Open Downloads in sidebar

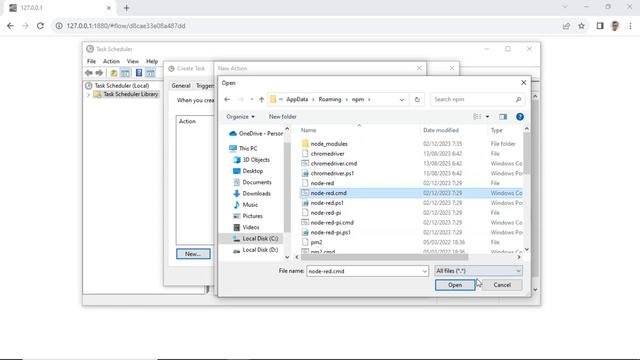[x=252, y=193]
